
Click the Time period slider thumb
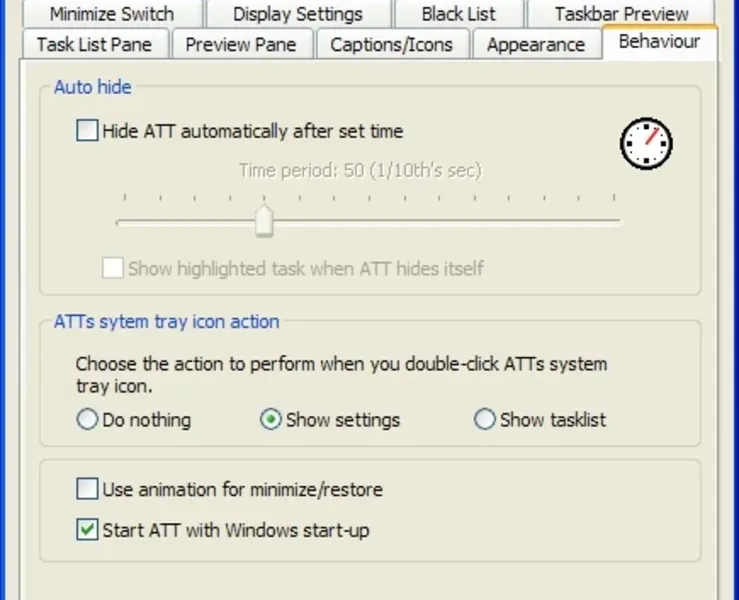point(264,221)
